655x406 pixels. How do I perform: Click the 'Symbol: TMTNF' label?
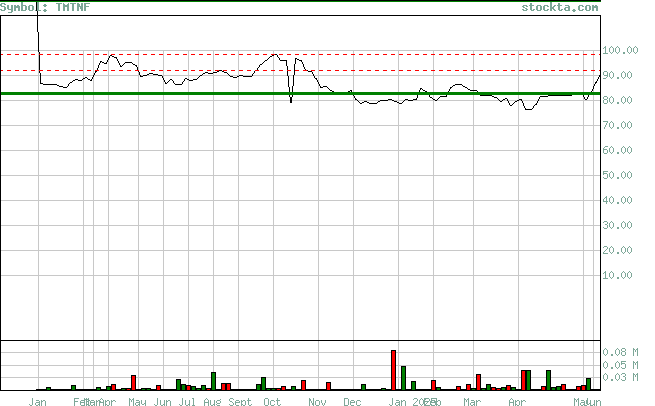45,7
